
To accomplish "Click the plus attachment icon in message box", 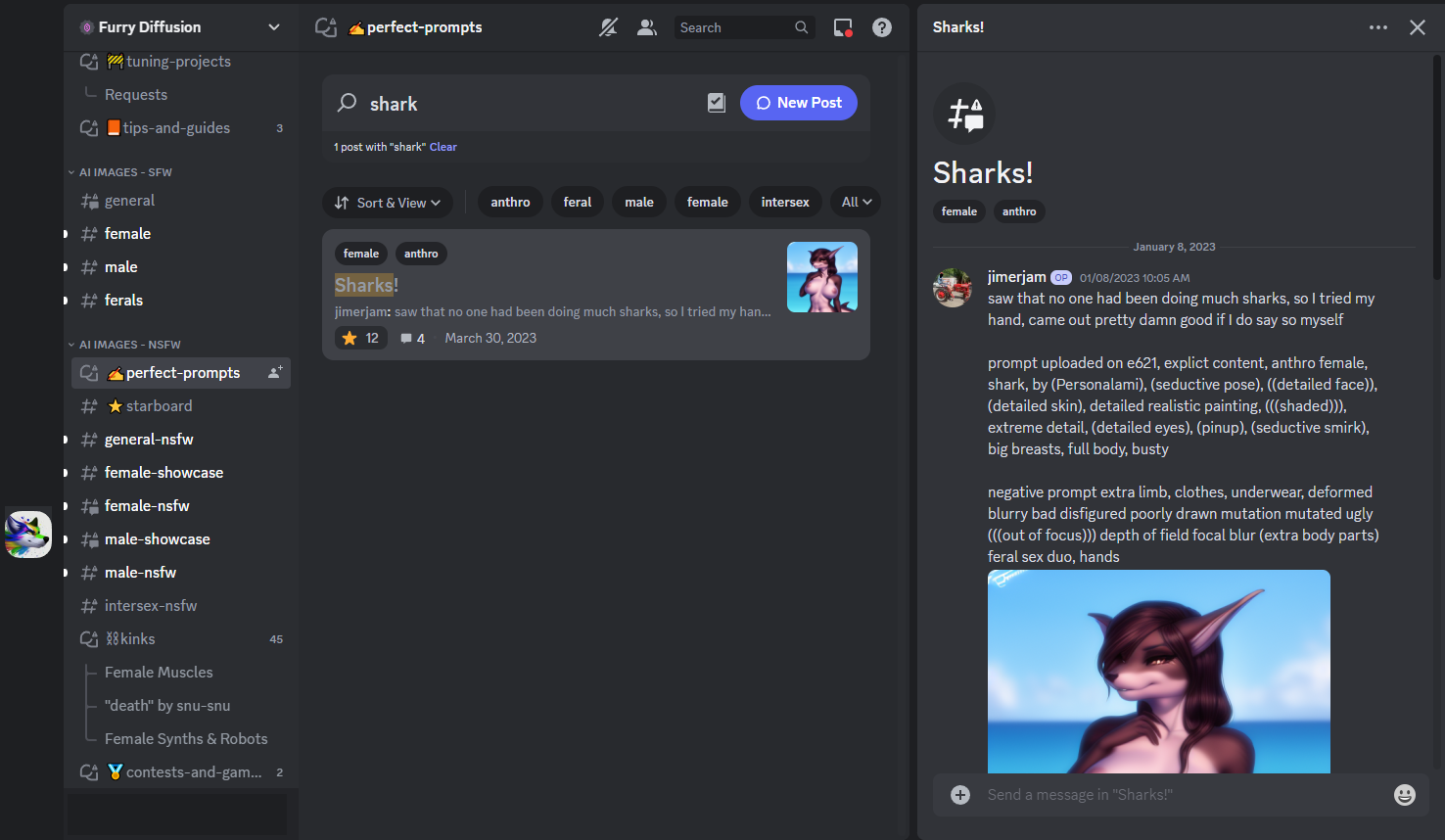I will click(960, 795).
